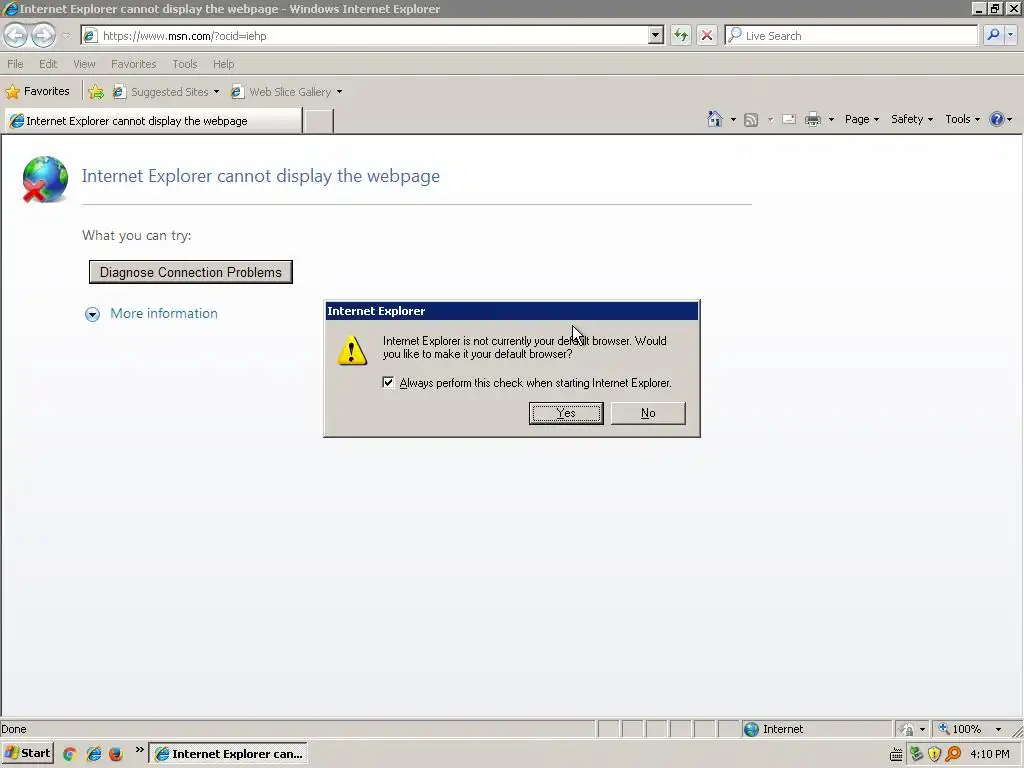Open the Tools menu in menu bar

point(185,64)
